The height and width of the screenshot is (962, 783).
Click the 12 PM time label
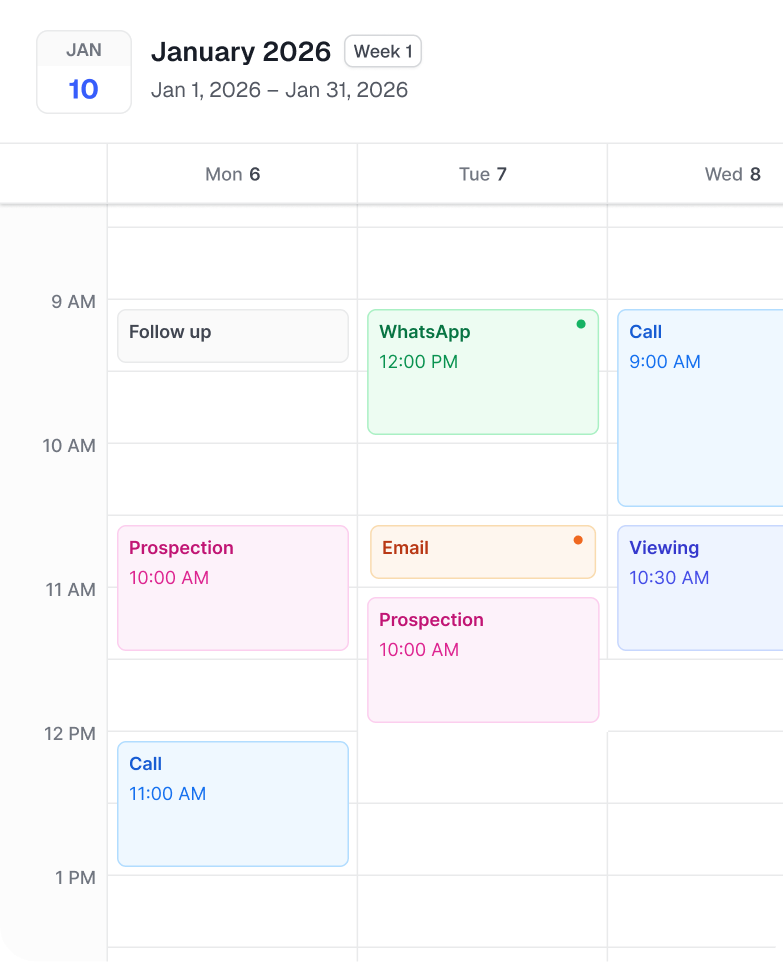point(70,733)
